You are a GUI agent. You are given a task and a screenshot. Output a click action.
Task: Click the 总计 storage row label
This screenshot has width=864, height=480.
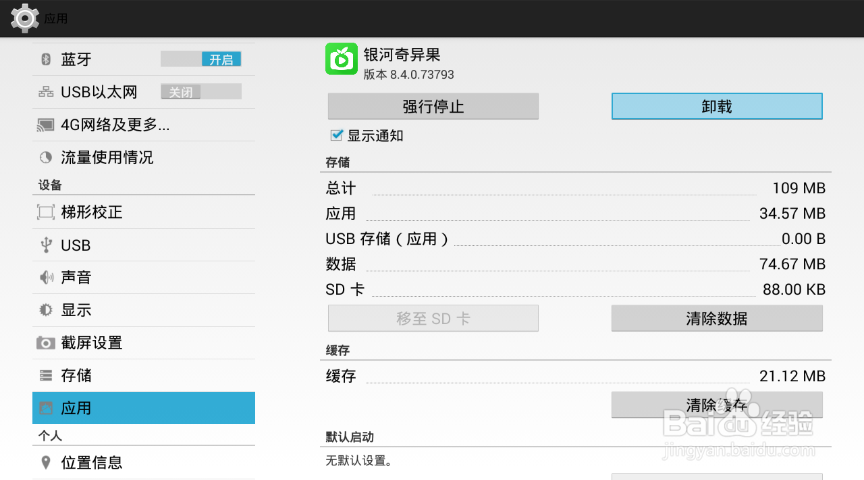(341, 188)
